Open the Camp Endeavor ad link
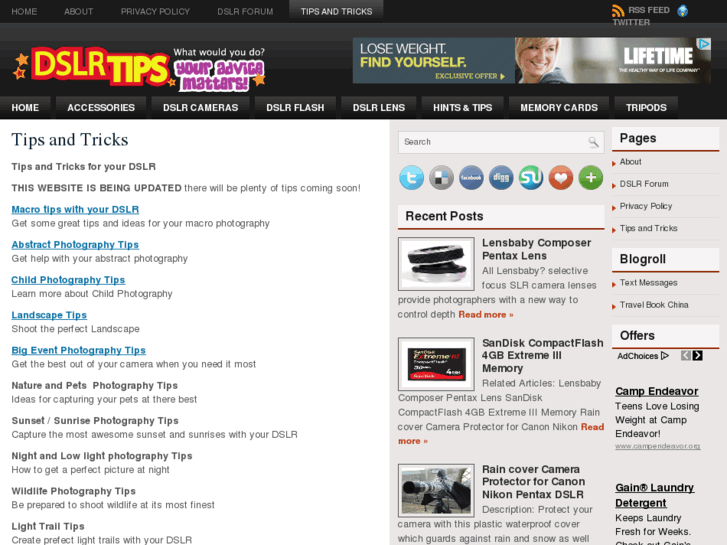The image size is (727, 545). (x=657, y=391)
